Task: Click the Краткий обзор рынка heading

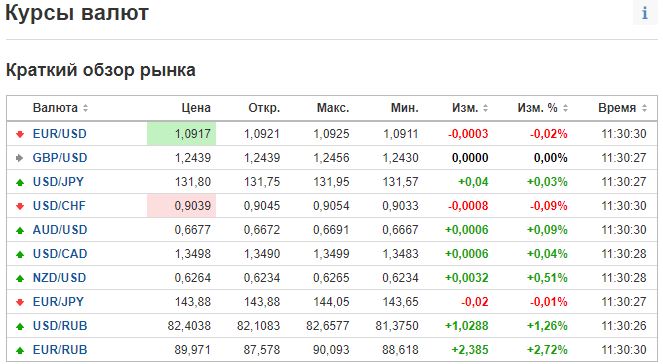Action: point(101,70)
